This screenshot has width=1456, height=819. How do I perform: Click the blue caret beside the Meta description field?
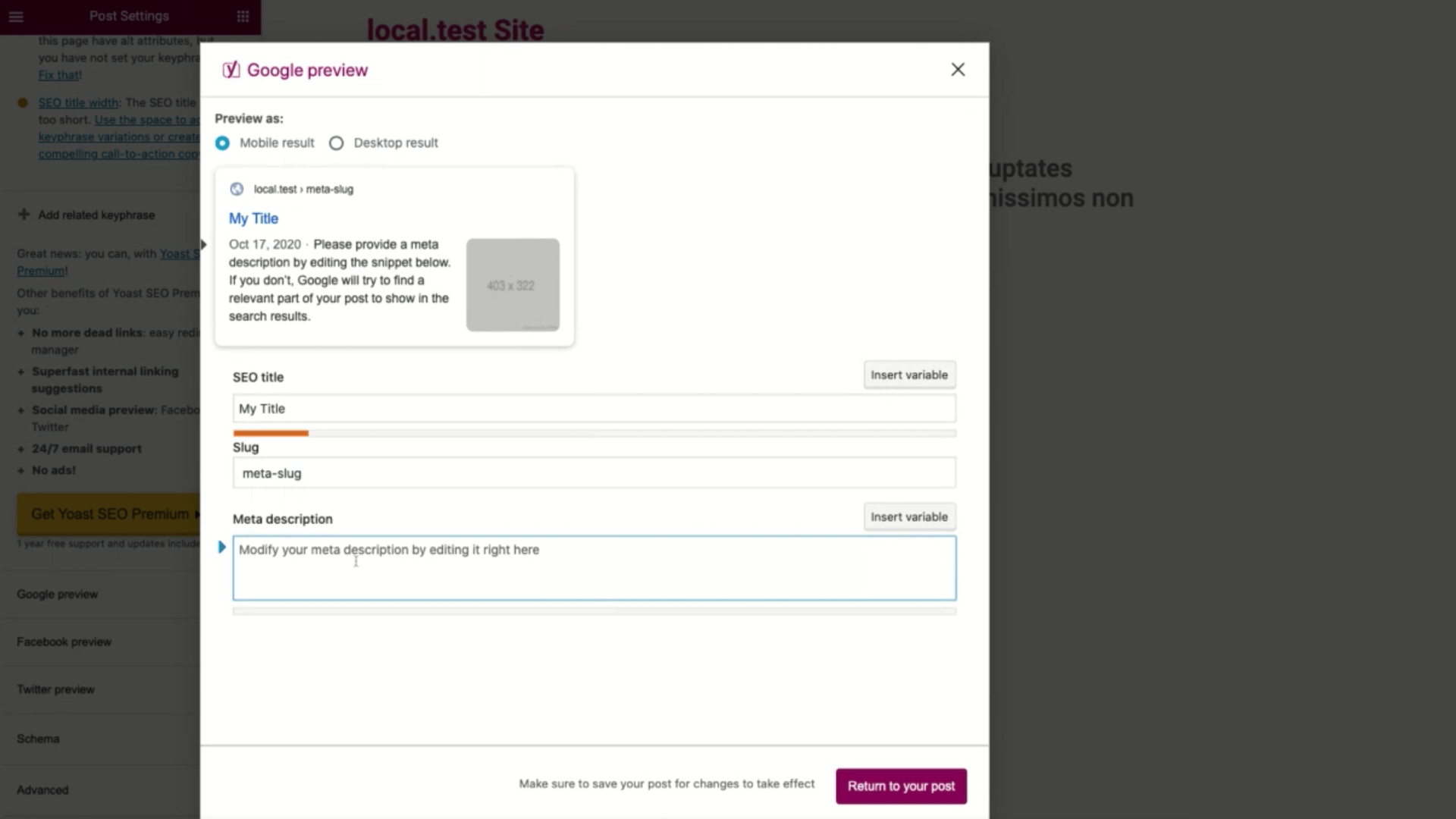pyautogui.click(x=221, y=547)
